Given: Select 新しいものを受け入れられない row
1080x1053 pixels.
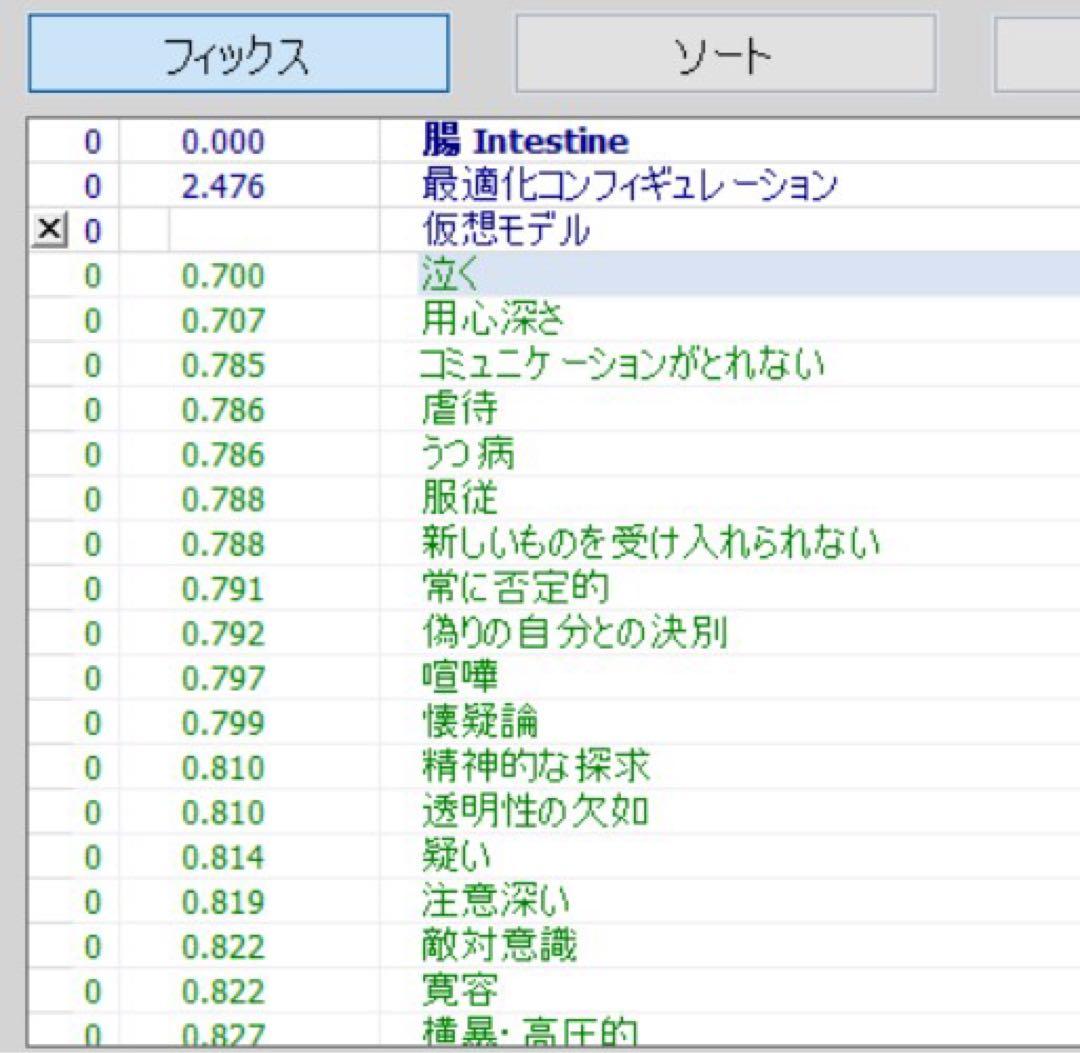Looking at the screenshot, I should coord(650,545).
